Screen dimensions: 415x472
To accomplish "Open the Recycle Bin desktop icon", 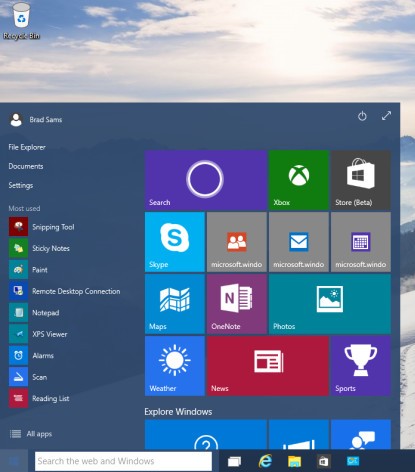I will coord(22,21).
